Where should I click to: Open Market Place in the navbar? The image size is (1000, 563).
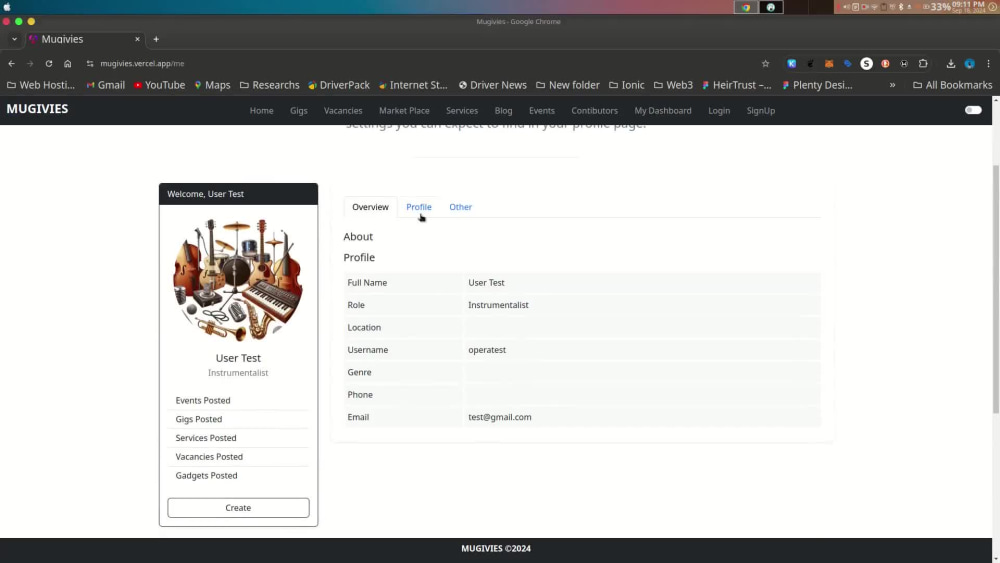pos(404,111)
